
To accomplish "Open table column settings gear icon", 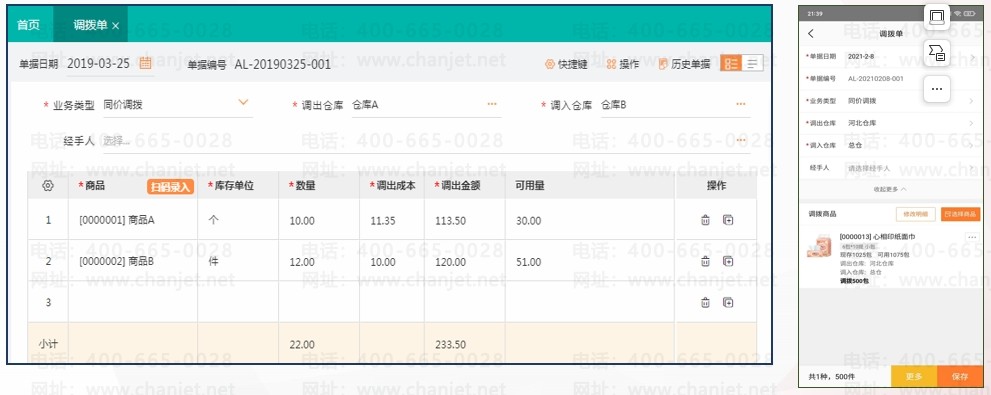I will (47, 186).
